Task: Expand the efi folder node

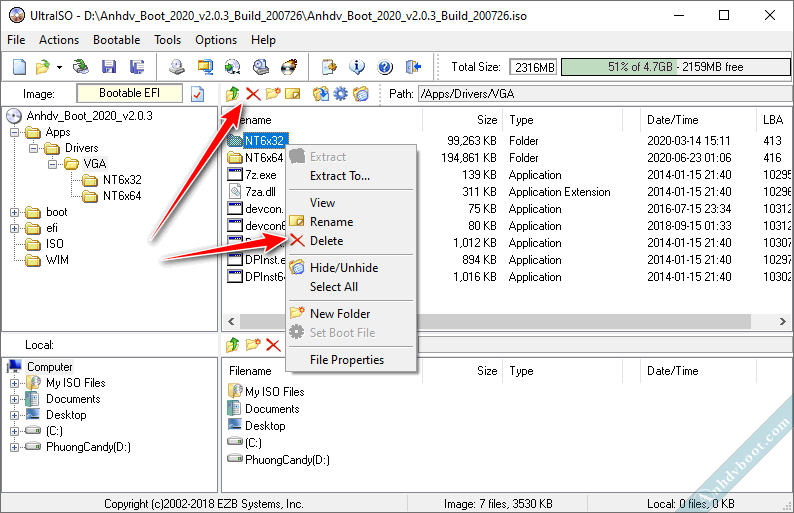Action: [x=15, y=228]
